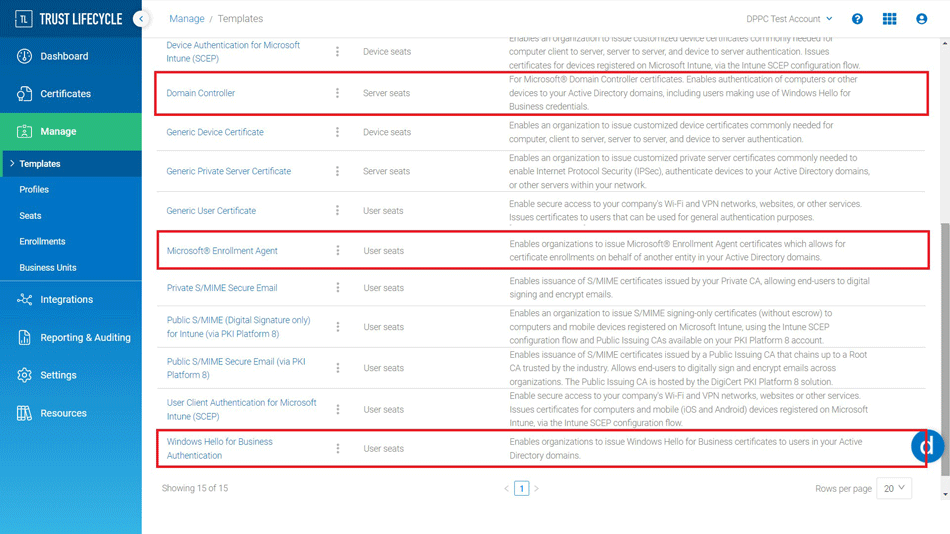Click the vertical scrollbar on the right
The height and width of the screenshot is (534, 950).
coord(945,300)
